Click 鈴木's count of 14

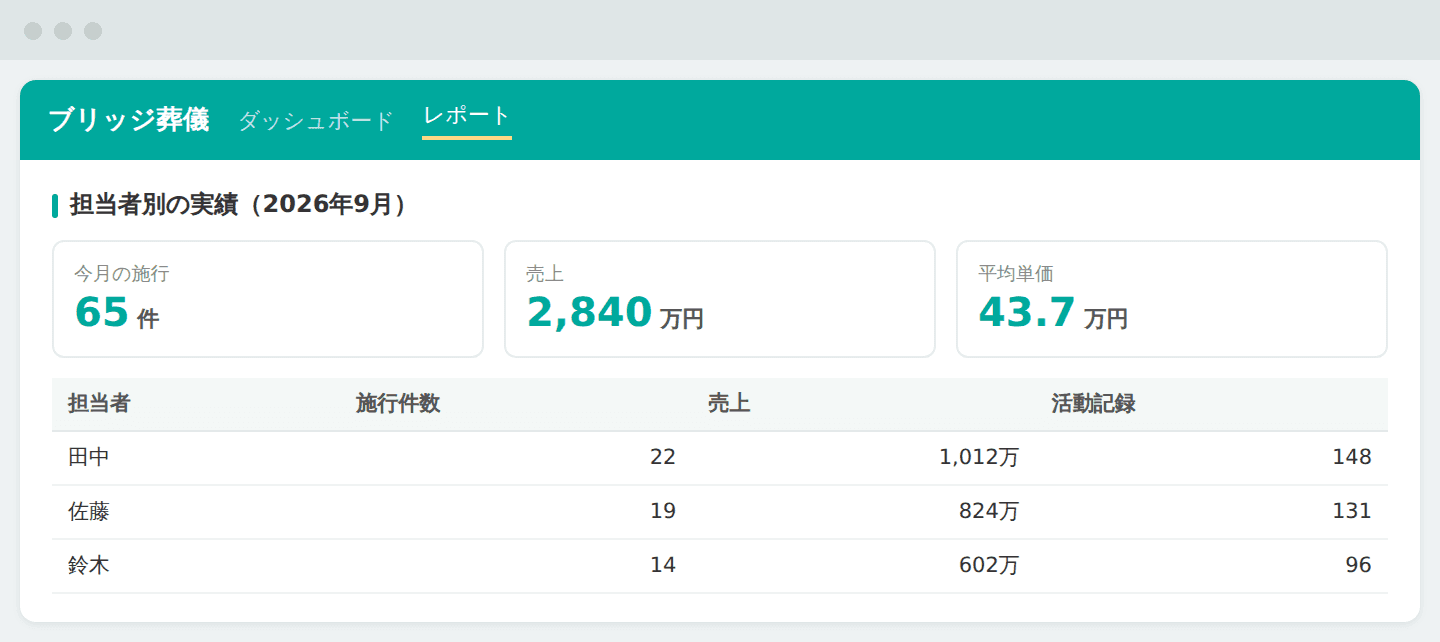coord(663,566)
